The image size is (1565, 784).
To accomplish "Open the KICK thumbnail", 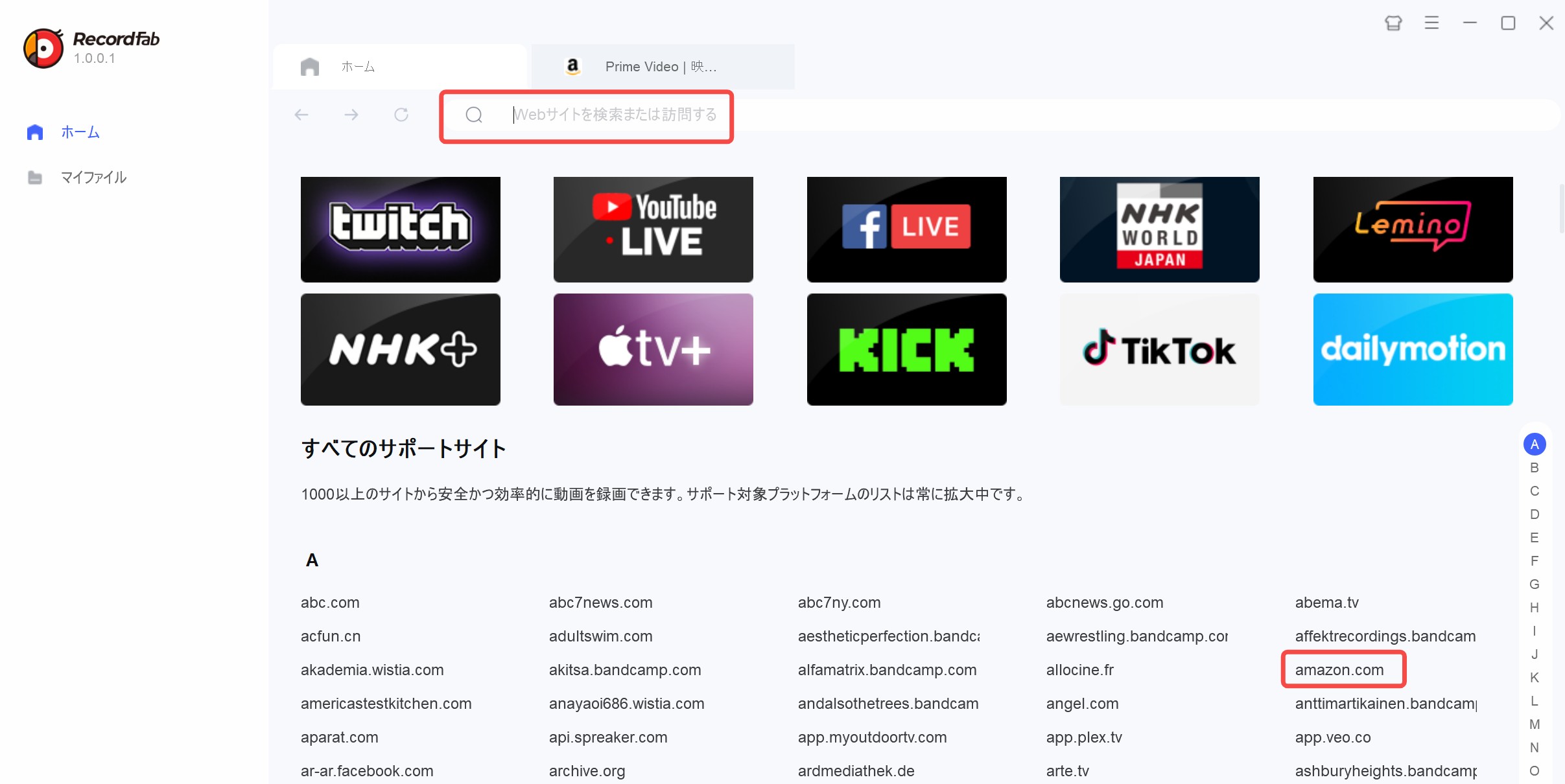I will [907, 349].
